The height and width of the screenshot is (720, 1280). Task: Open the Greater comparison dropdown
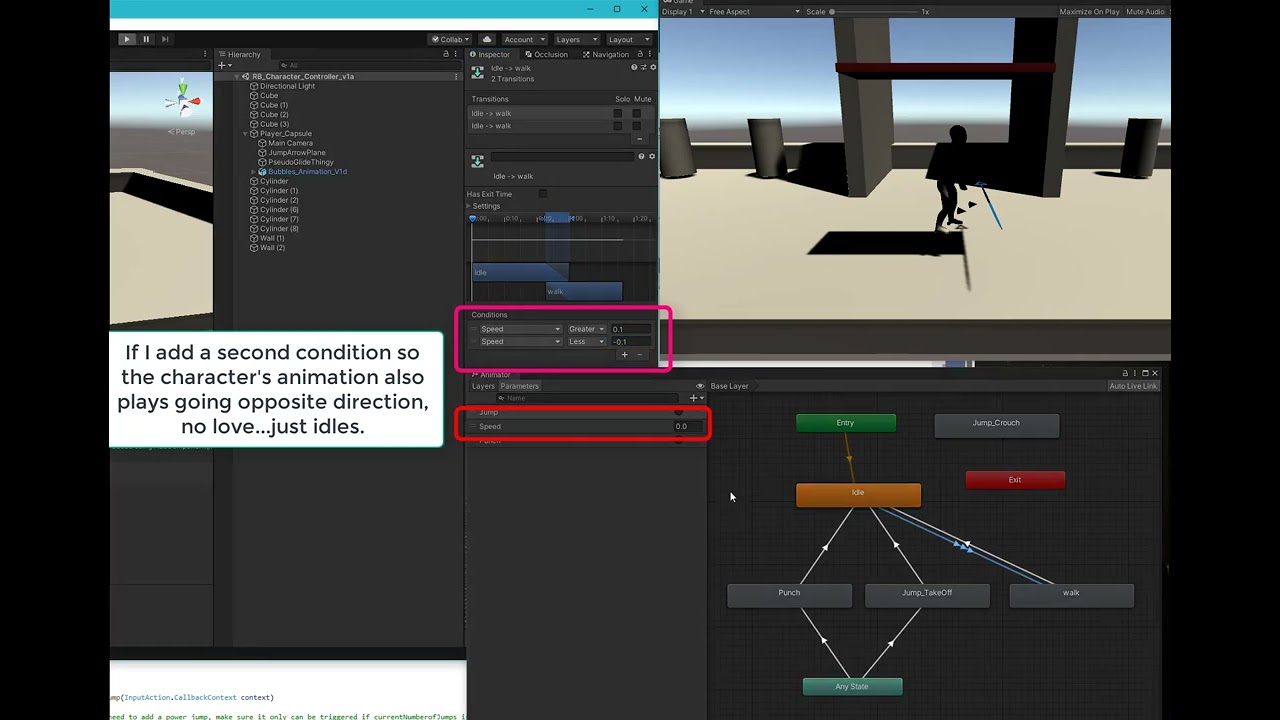coord(586,329)
